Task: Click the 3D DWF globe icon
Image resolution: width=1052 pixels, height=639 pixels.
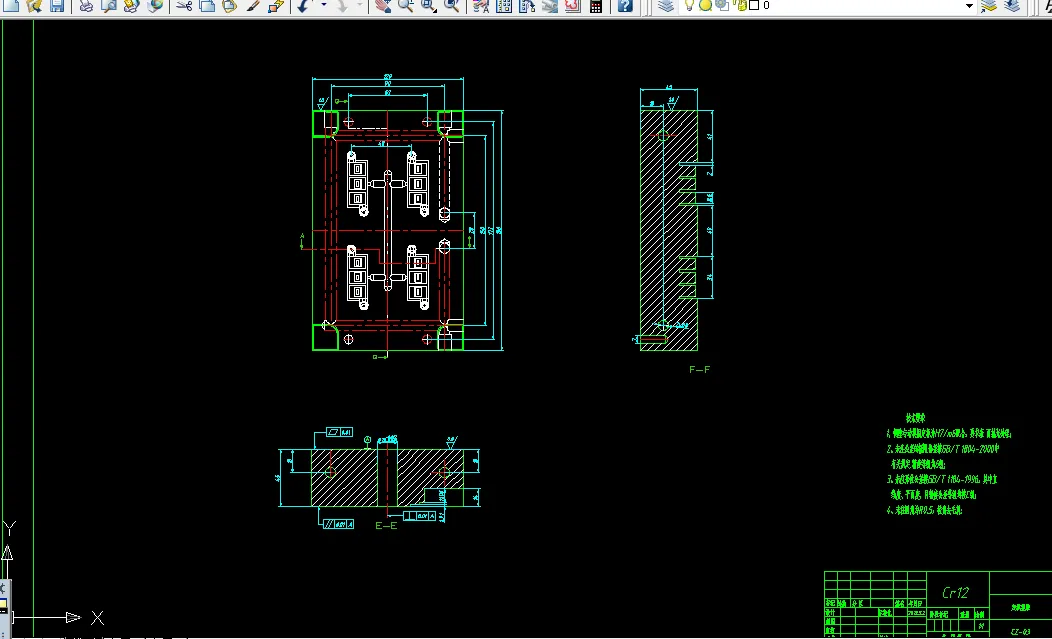Action: click(155, 6)
